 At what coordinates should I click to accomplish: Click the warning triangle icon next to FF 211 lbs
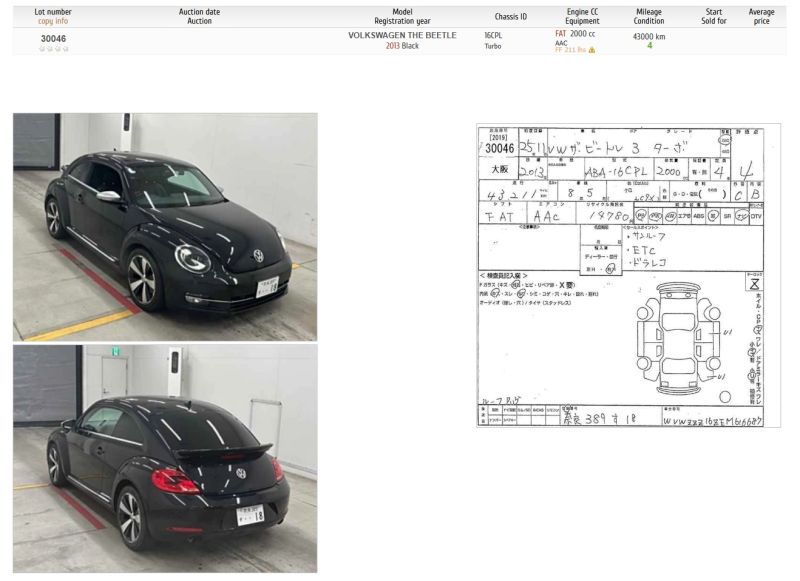pyautogui.click(x=592, y=50)
